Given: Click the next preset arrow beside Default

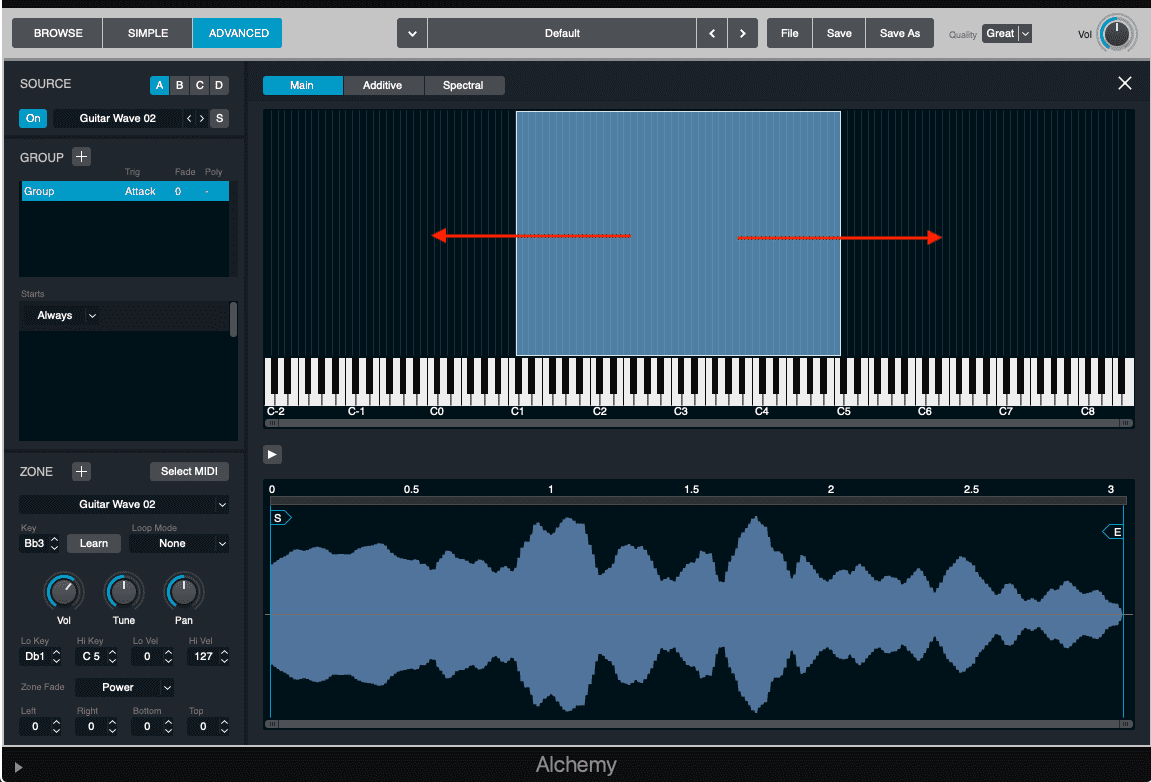Looking at the screenshot, I should click(x=743, y=33).
